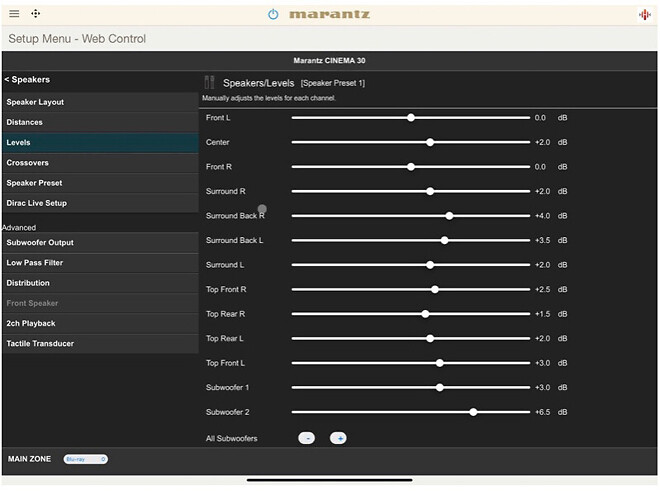Click the speaker icon beside Speakers/Levels

coord(209,83)
